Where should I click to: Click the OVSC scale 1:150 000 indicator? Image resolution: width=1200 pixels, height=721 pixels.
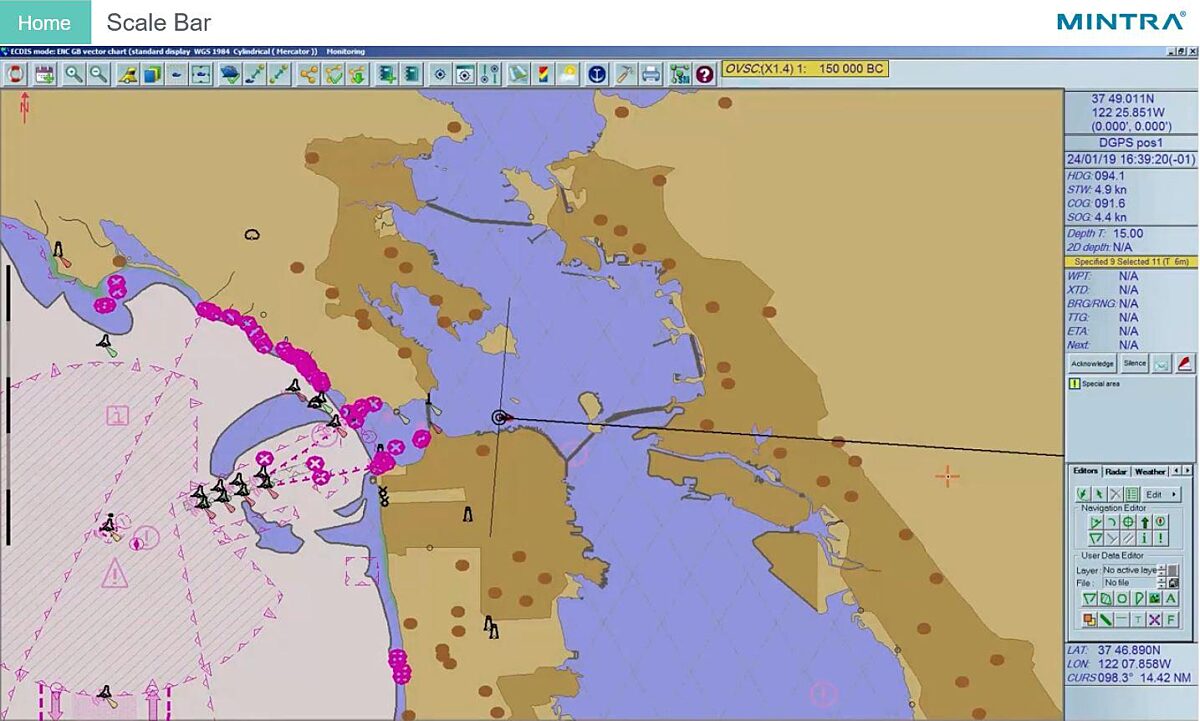[804, 69]
